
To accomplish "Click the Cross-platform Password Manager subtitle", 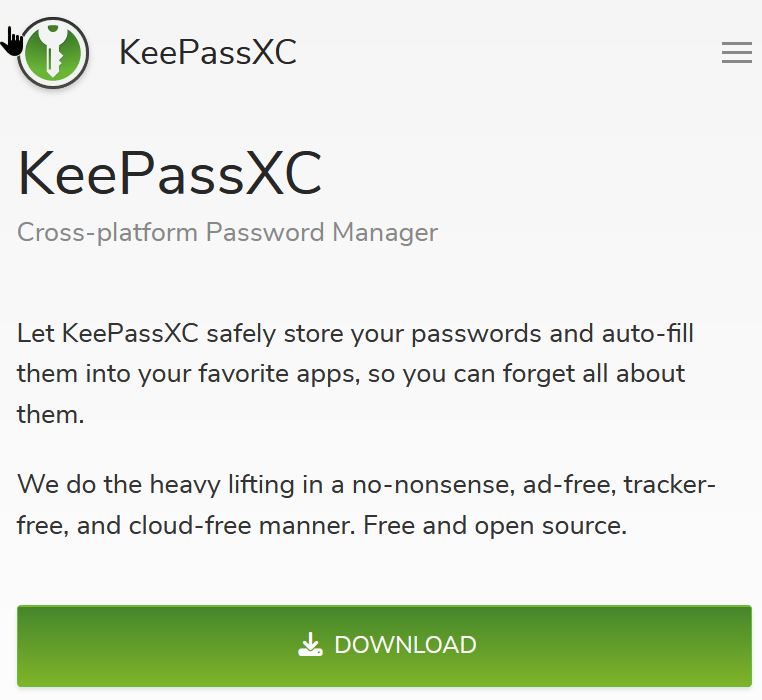I will pyautogui.click(x=228, y=232).
